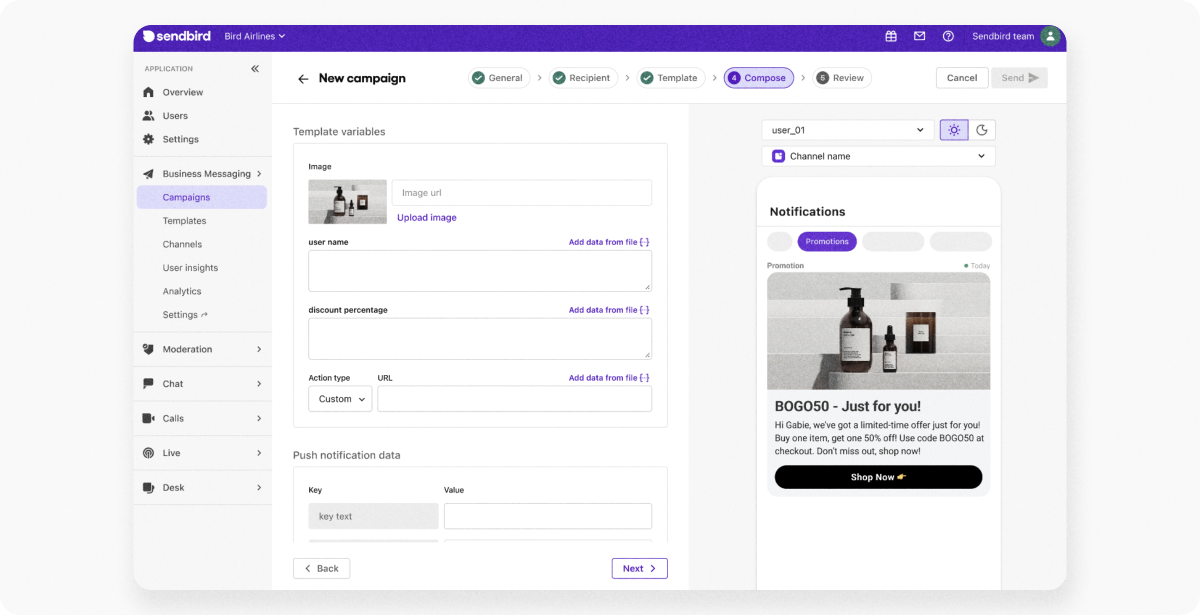Click the purple channel icon in preview
Image resolution: width=1200 pixels, height=615 pixels.
[x=778, y=156]
